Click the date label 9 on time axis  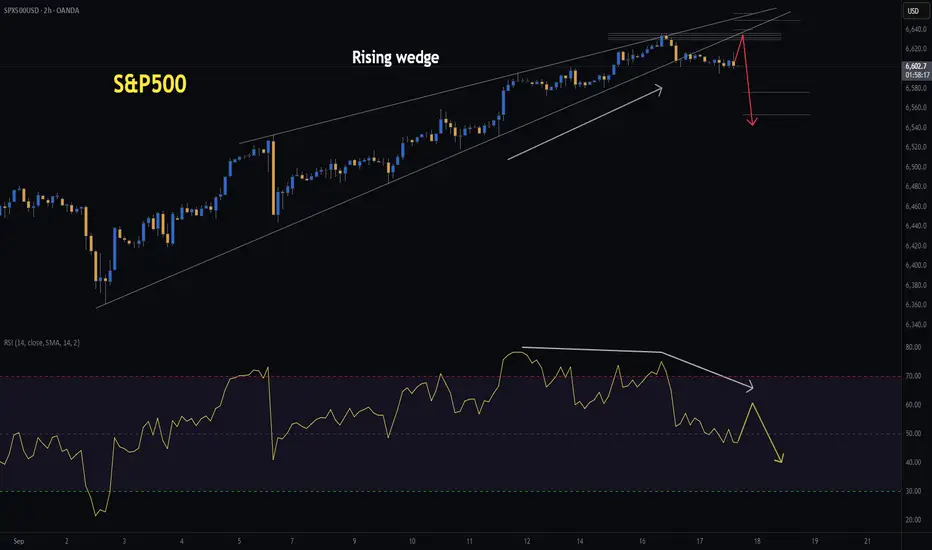354,541
